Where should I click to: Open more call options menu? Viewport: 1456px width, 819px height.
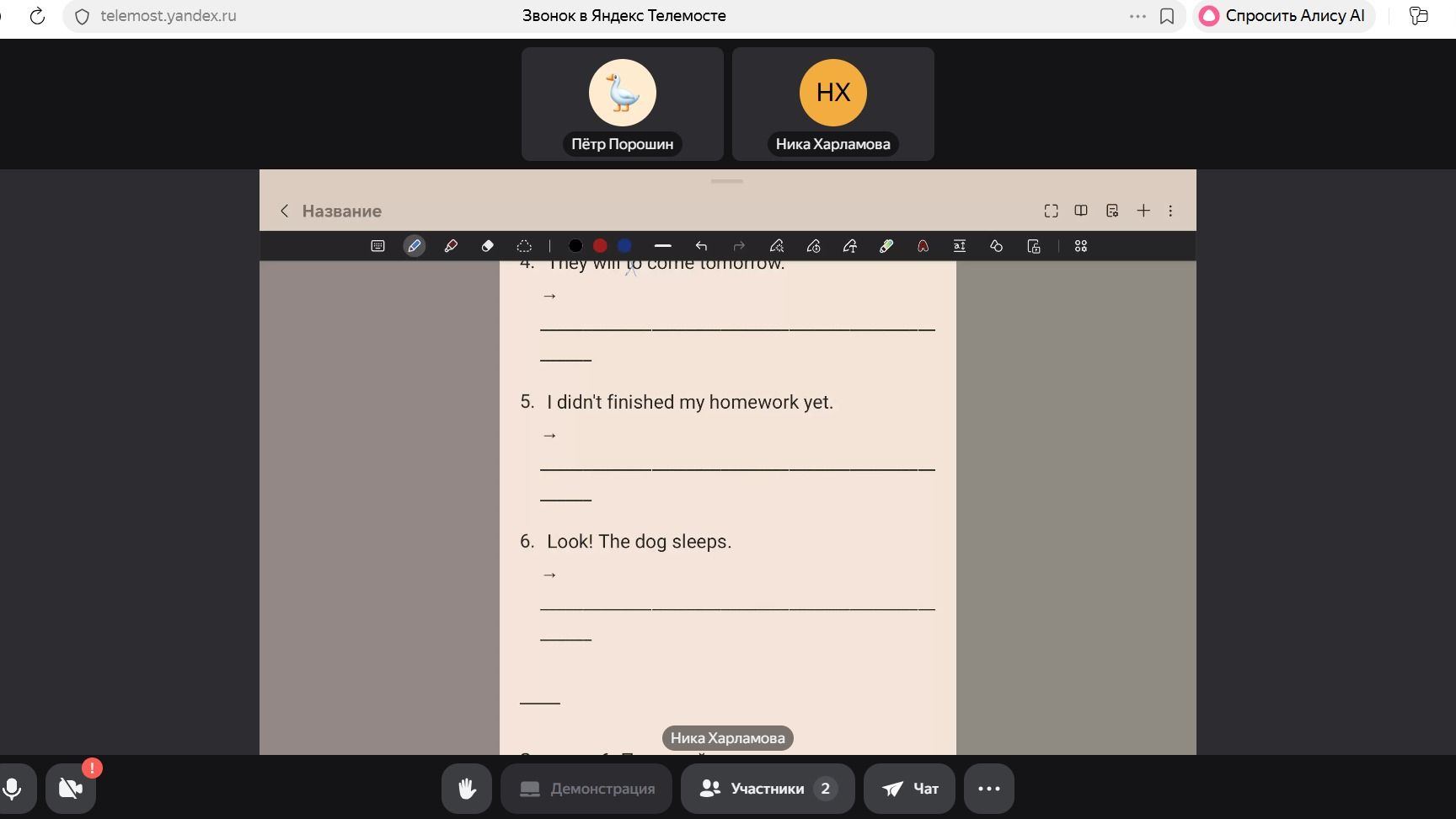989,789
